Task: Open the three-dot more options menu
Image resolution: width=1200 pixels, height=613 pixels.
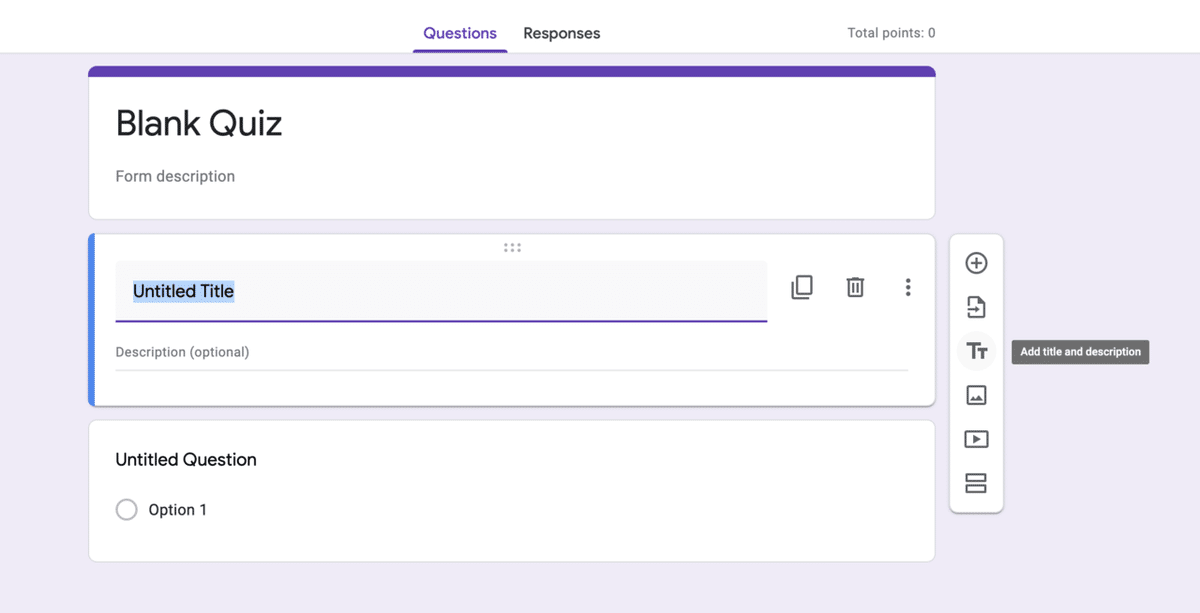Action: pos(908,287)
